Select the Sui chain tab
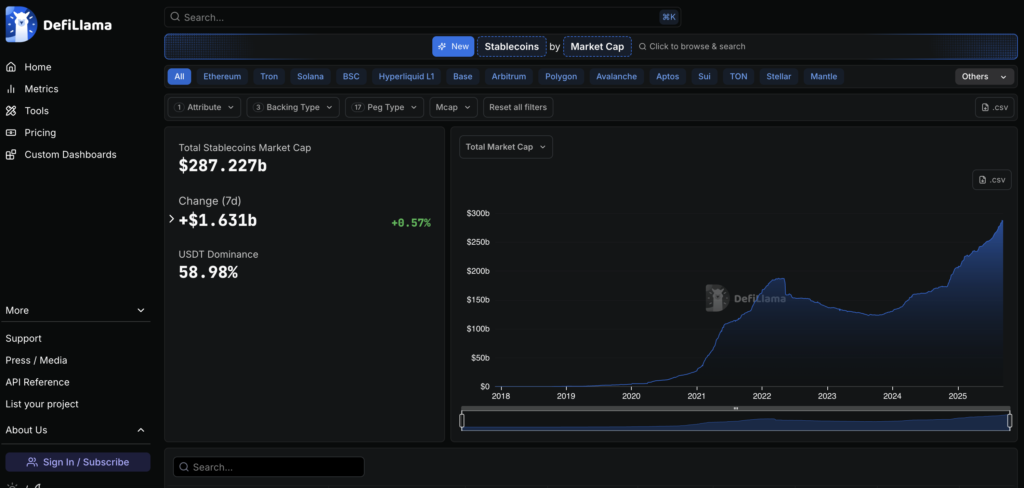Viewport: 1024px width, 488px height. [704, 76]
